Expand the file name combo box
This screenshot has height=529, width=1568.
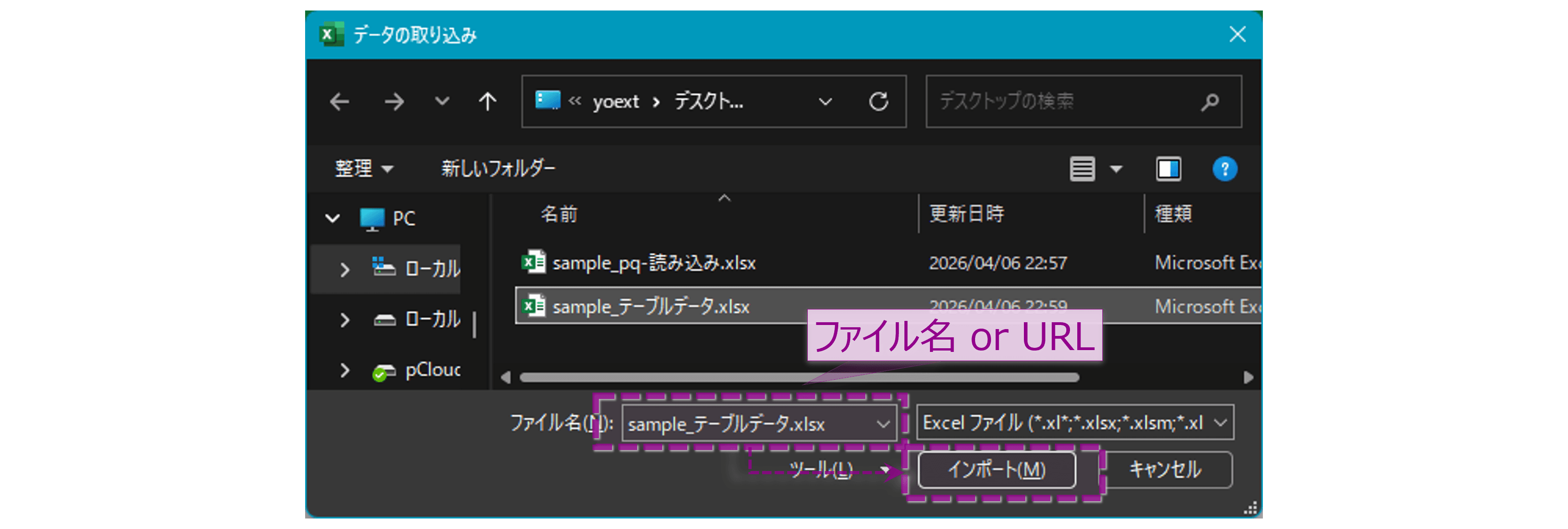click(x=884, y=424)
